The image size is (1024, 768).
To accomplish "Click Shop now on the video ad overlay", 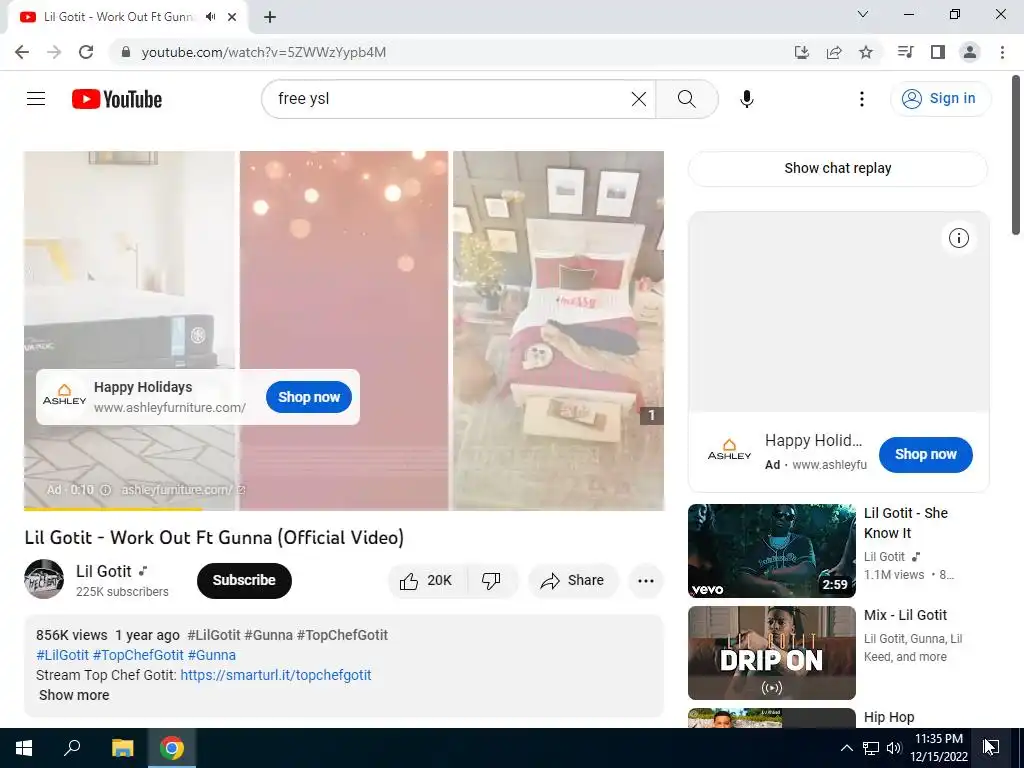I will [x=309, y=397].
